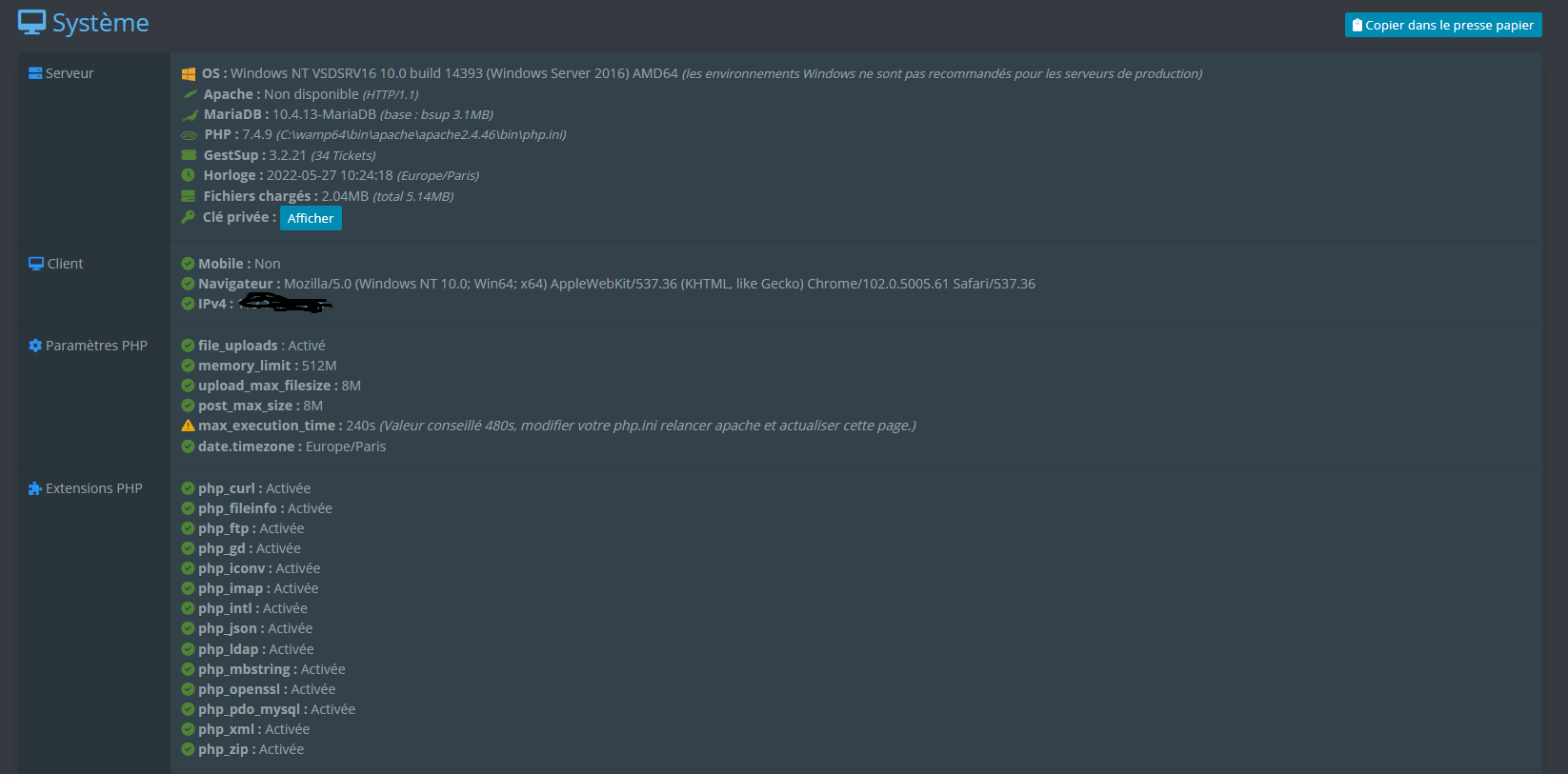
Task: Click the green check beside php_zip
Action: 189,749
